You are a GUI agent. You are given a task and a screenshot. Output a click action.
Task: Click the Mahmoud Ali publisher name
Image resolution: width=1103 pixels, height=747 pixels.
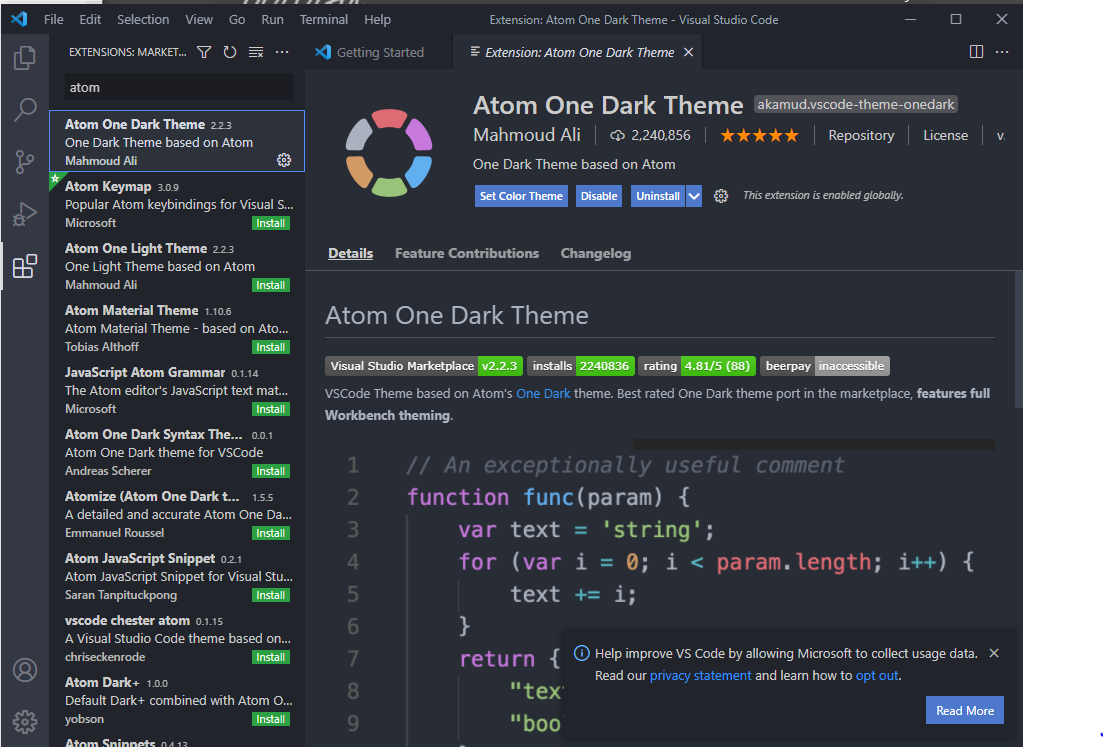coord(527,135)
